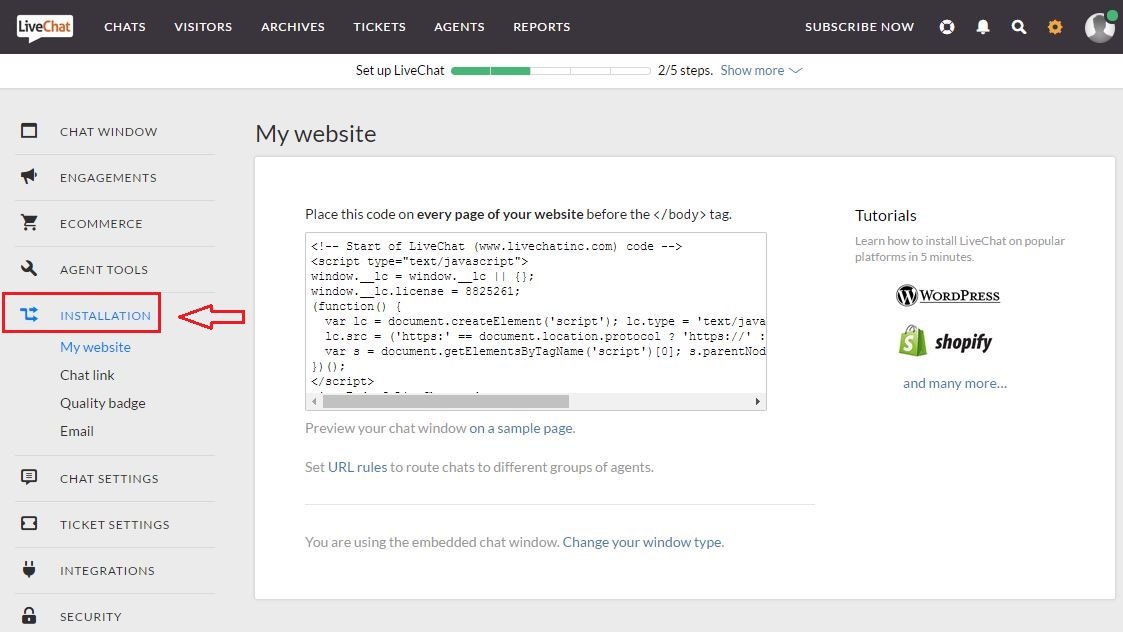Image resolution: width=1123 pixels, height=632 pixels.
Task: Click the code box scroll-left arrow
Action: click(x=314, y=401)
